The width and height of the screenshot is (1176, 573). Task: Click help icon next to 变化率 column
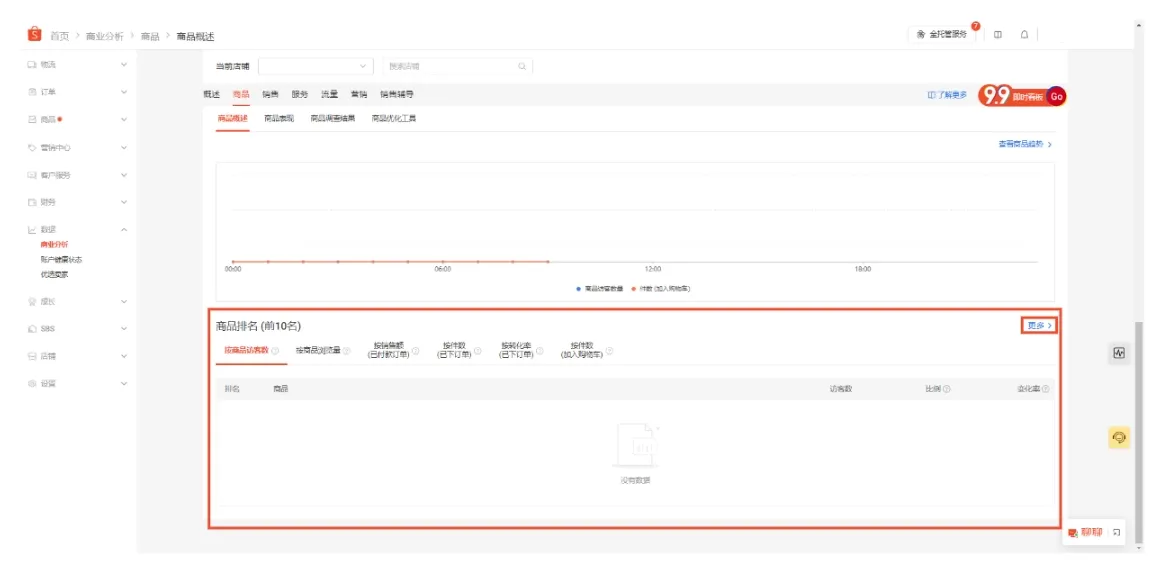(1046, 389)
